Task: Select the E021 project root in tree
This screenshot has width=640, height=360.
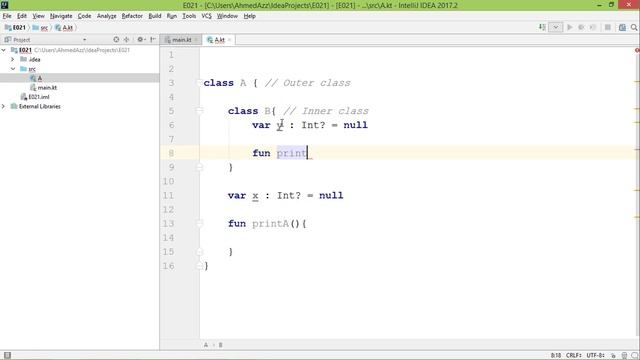Action: (25, 50)
